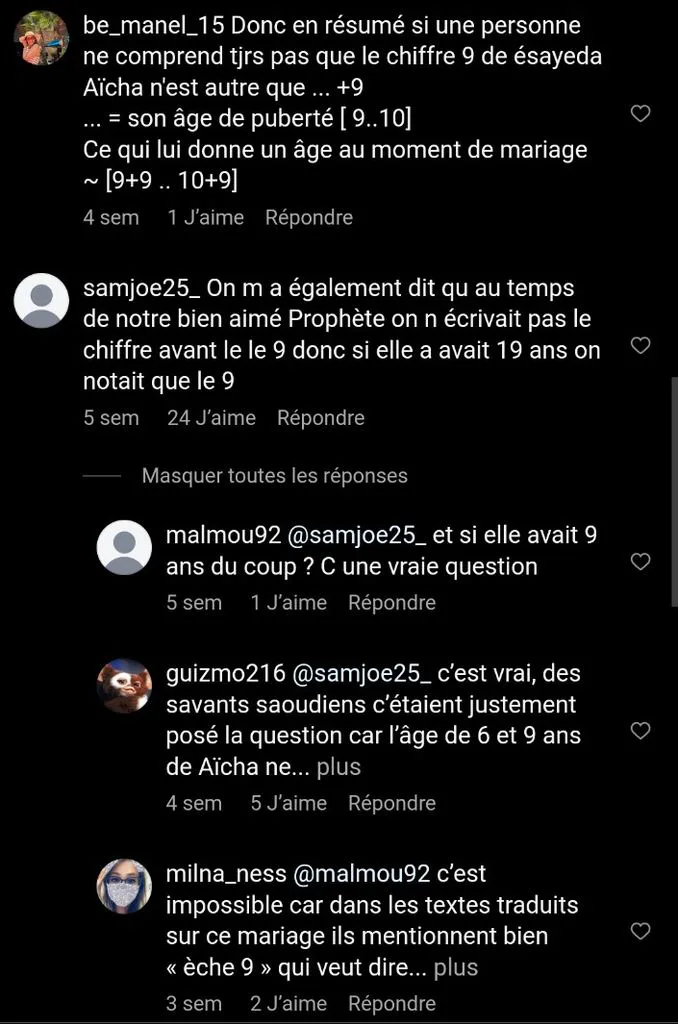View the 24 J'aime on samjoe25_'s comment
678x1024 pixels.
211,418
